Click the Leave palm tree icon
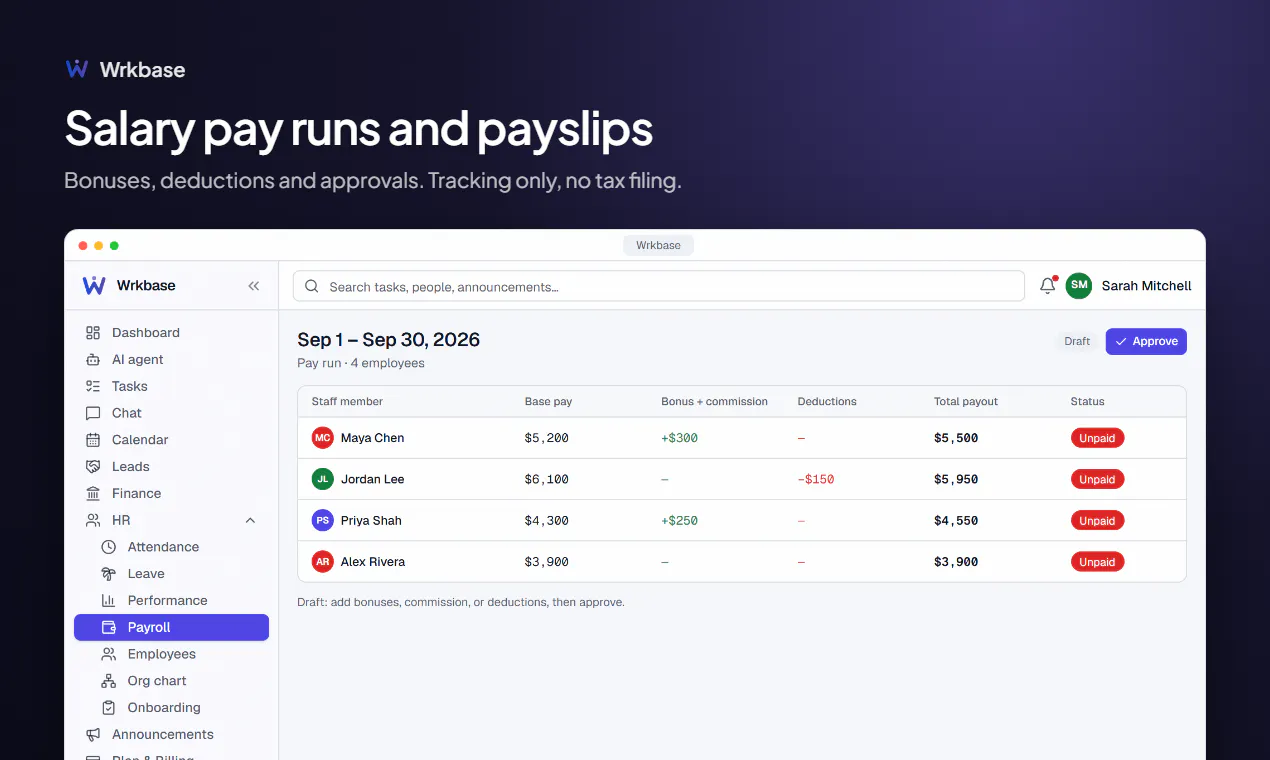This screenshot has height=760, width=1270. pyautogui.click(x=109, y=574)
